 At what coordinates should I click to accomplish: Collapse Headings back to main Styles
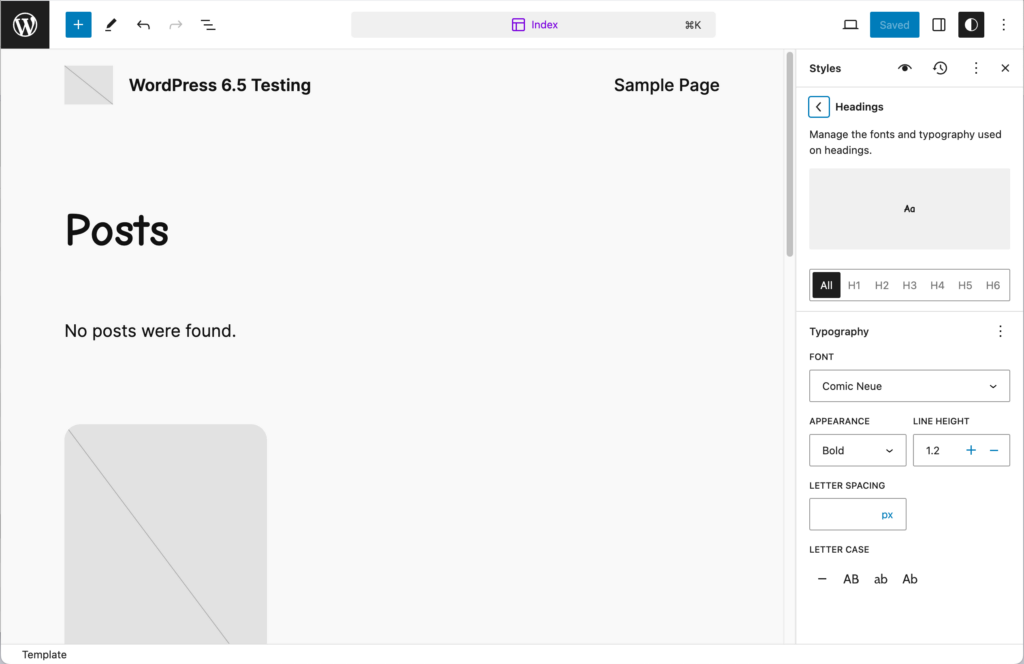(x=818, y=106)
